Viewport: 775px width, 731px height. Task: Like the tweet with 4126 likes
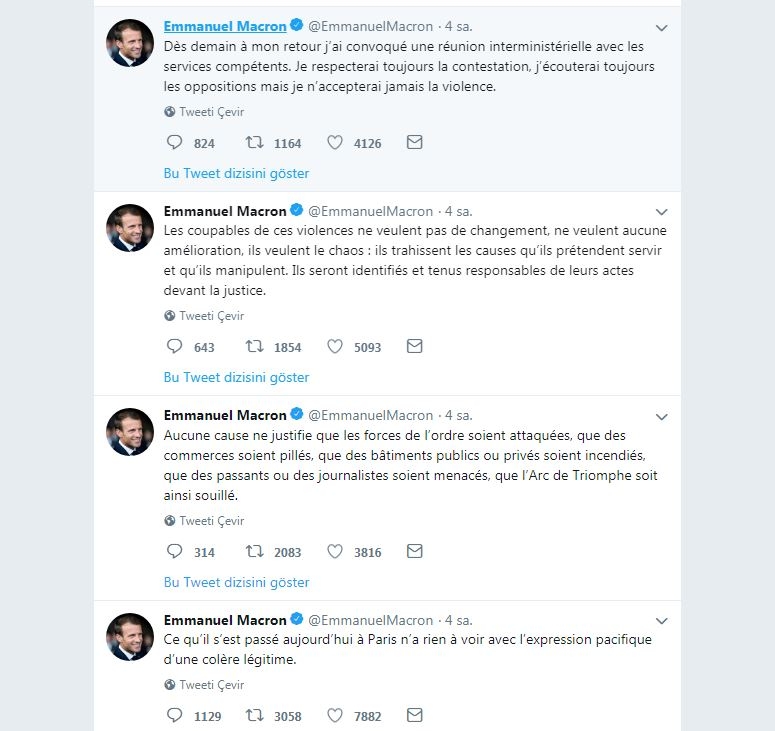pyautogui.click(x=336, y=143)
